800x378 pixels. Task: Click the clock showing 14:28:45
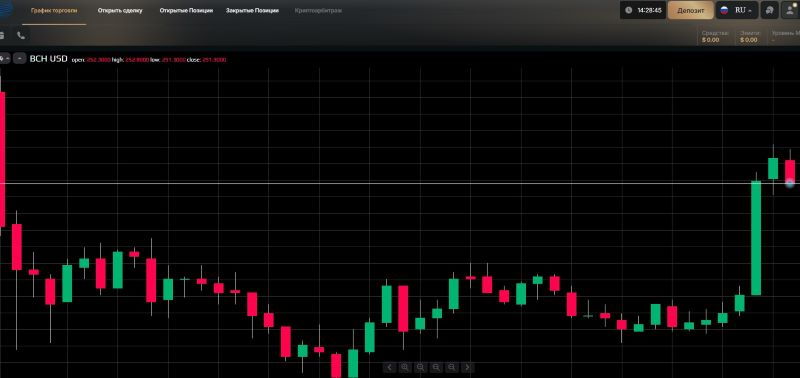click(643, 10)
